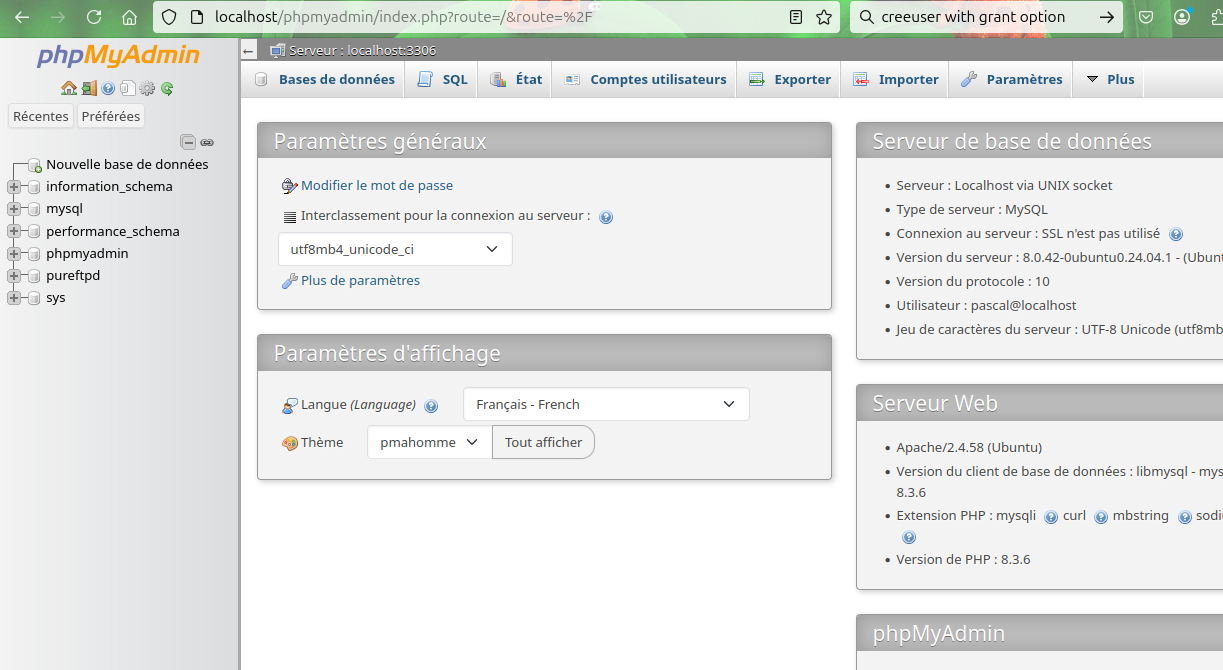Open navigation panel settings gear icon
Viewport: 1223px width, 670px height.
point(148,89)
